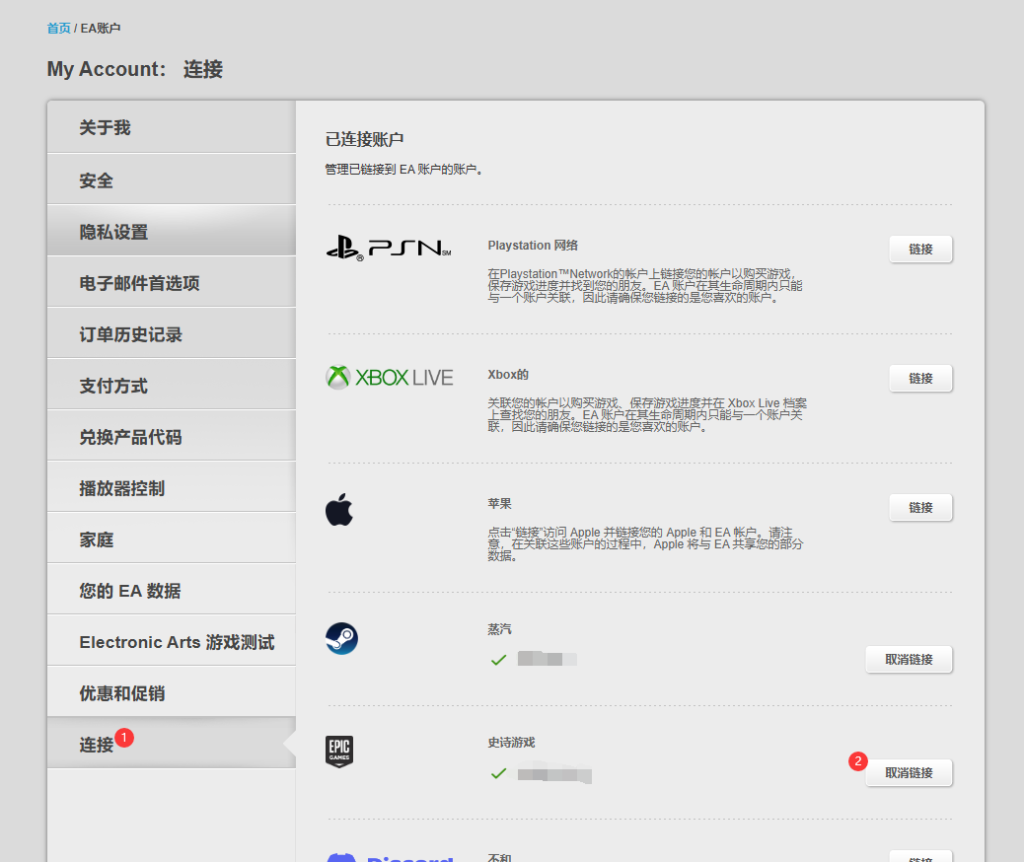Go to 首页 breadcrumb link
The width and height of the screenshot is (1024, 862).
point(59,28)
